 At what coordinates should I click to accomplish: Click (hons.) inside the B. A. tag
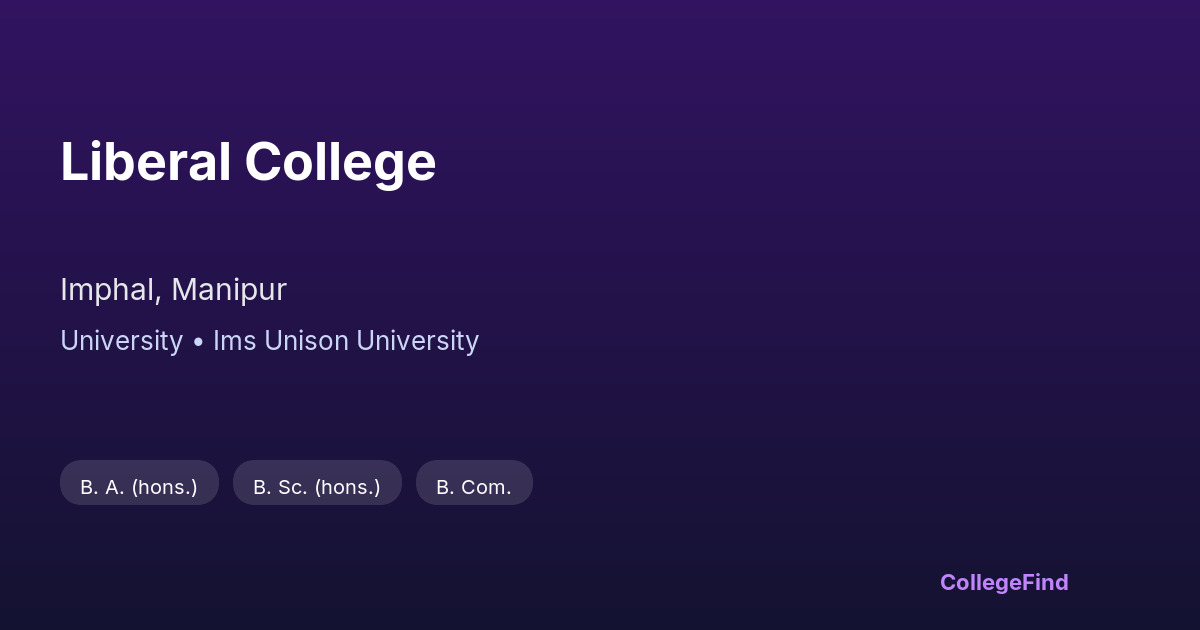(165, 487)
